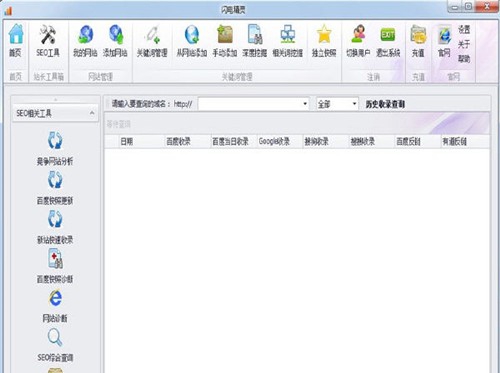
Task: Open 新站快速收录 sidebar tool
Action: 55,227
